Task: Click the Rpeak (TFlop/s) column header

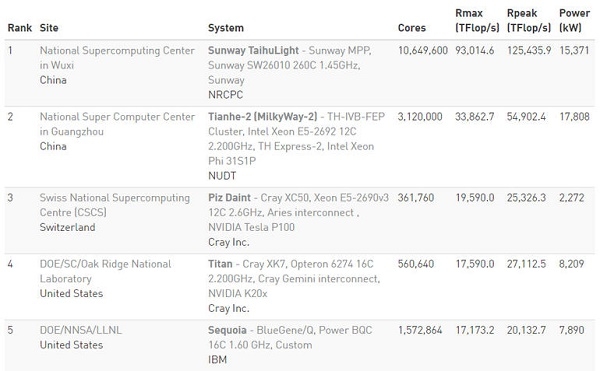Action: [x=529, y=20]
